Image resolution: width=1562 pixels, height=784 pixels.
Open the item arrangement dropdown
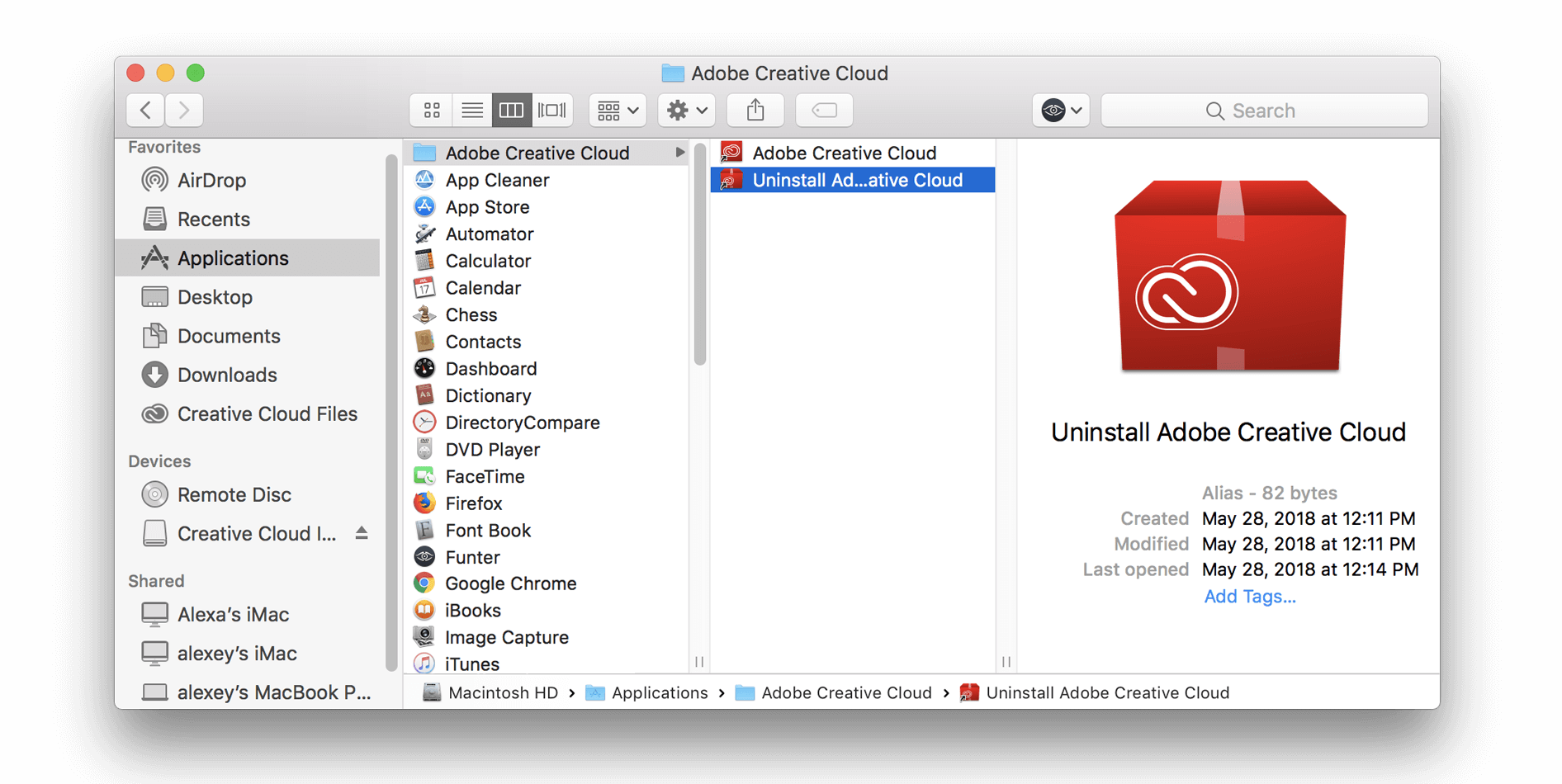[617, 110]
